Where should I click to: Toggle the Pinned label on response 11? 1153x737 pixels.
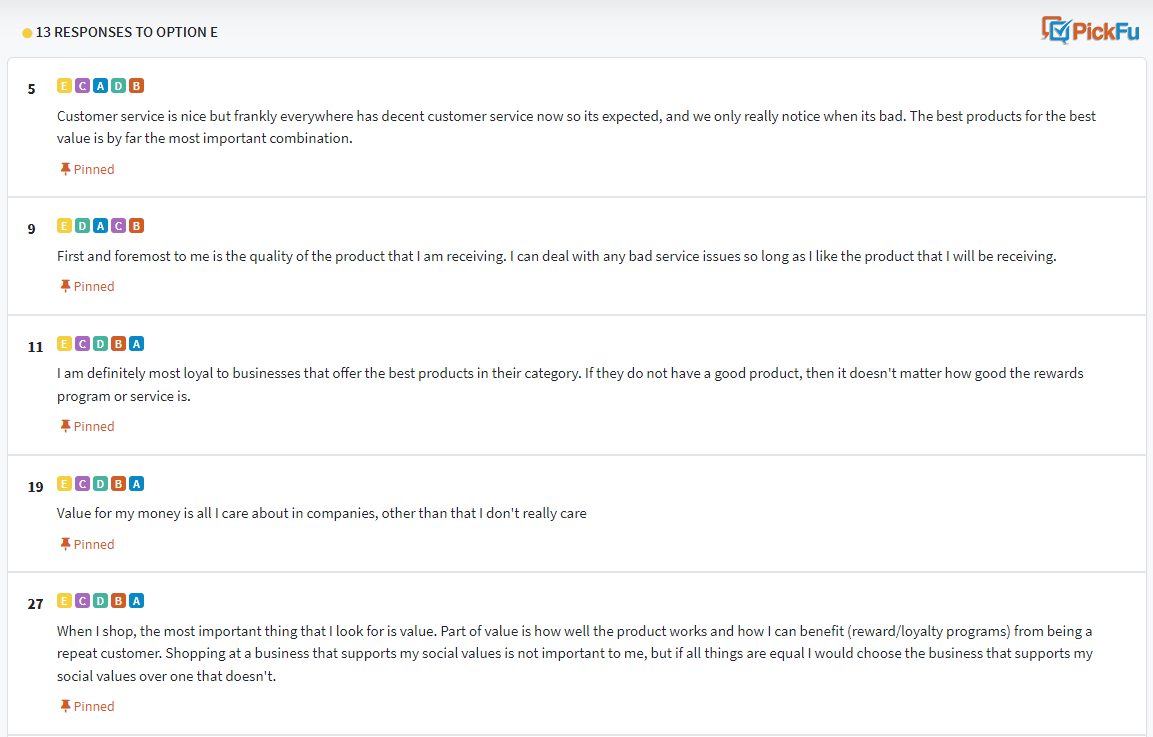coord(94,426)
